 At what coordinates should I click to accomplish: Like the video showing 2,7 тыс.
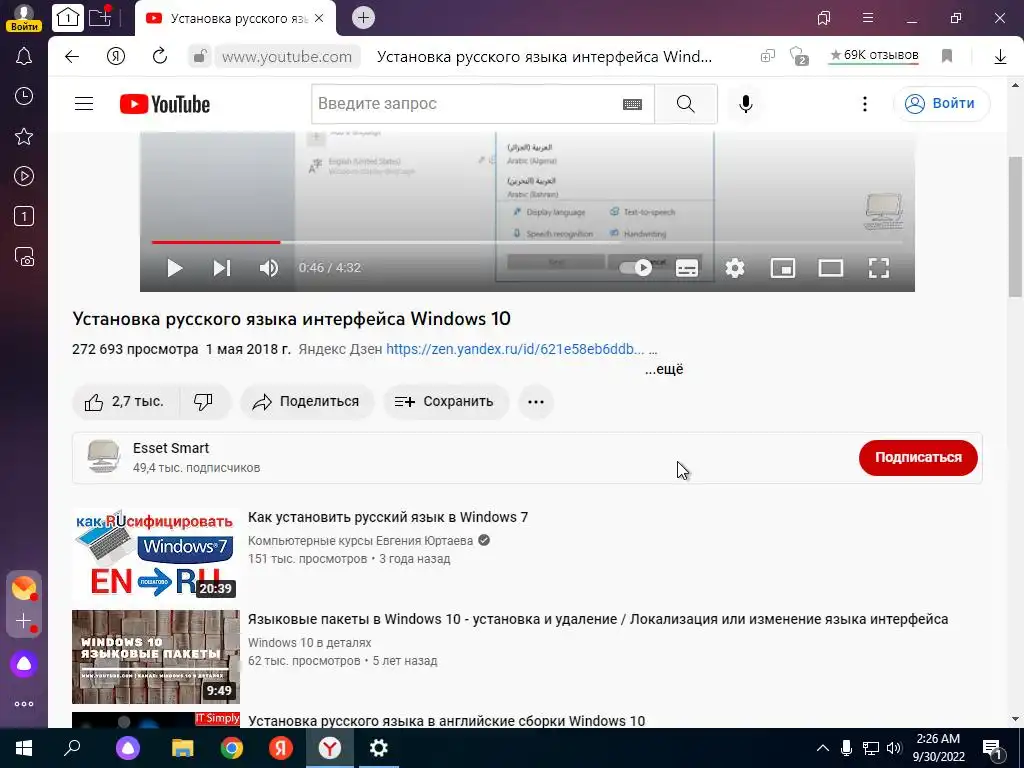tap(125, 402)
